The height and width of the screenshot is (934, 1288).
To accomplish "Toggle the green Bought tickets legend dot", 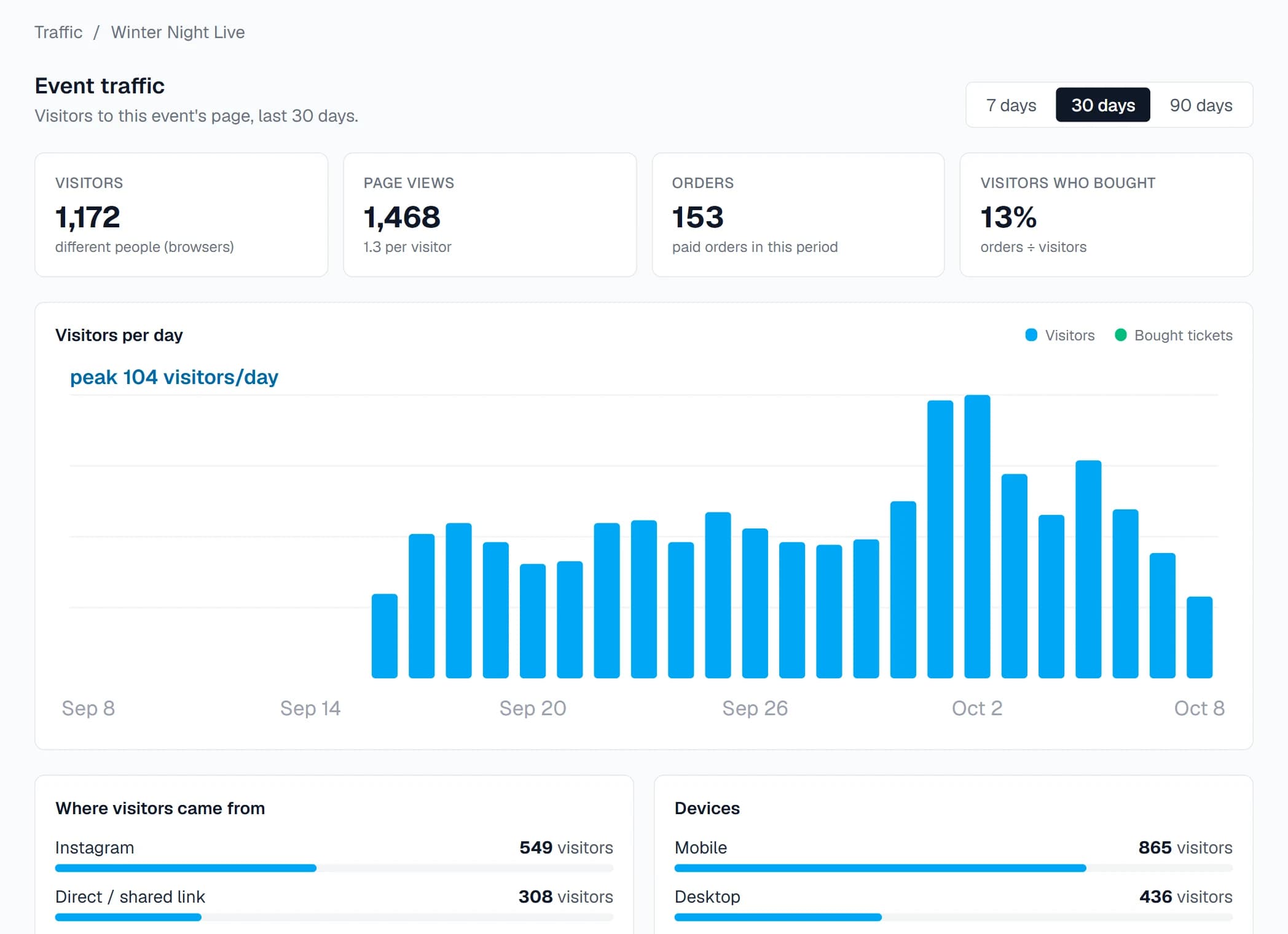I will (1120, 335).
